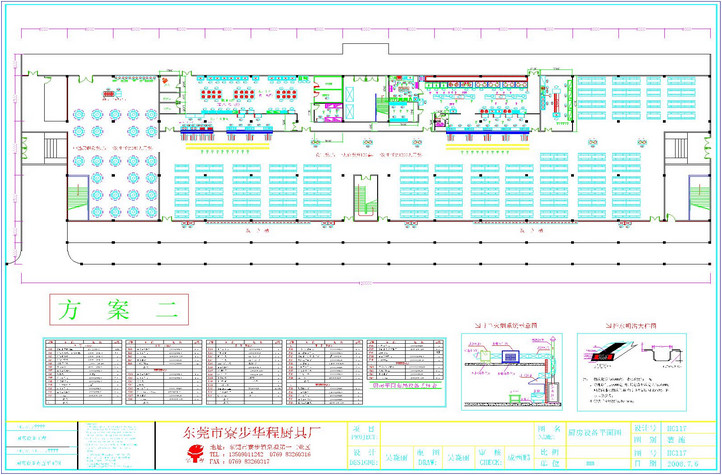The height and width of the screenshot is (475, 722).
Task: Select the green staircase at lower left
Action: (78, 193)
